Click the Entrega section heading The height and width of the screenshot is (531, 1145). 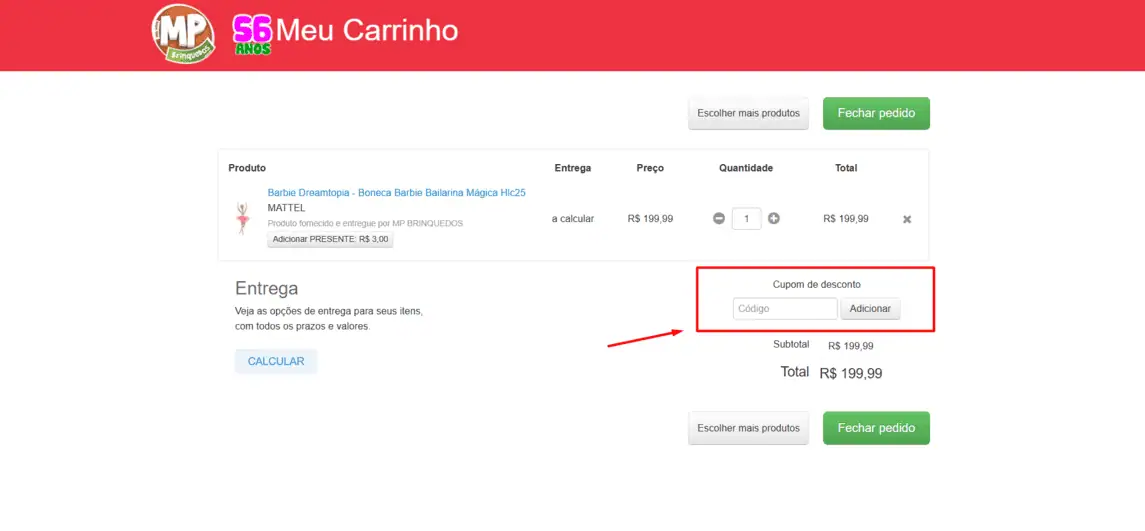tap(267, 288)
